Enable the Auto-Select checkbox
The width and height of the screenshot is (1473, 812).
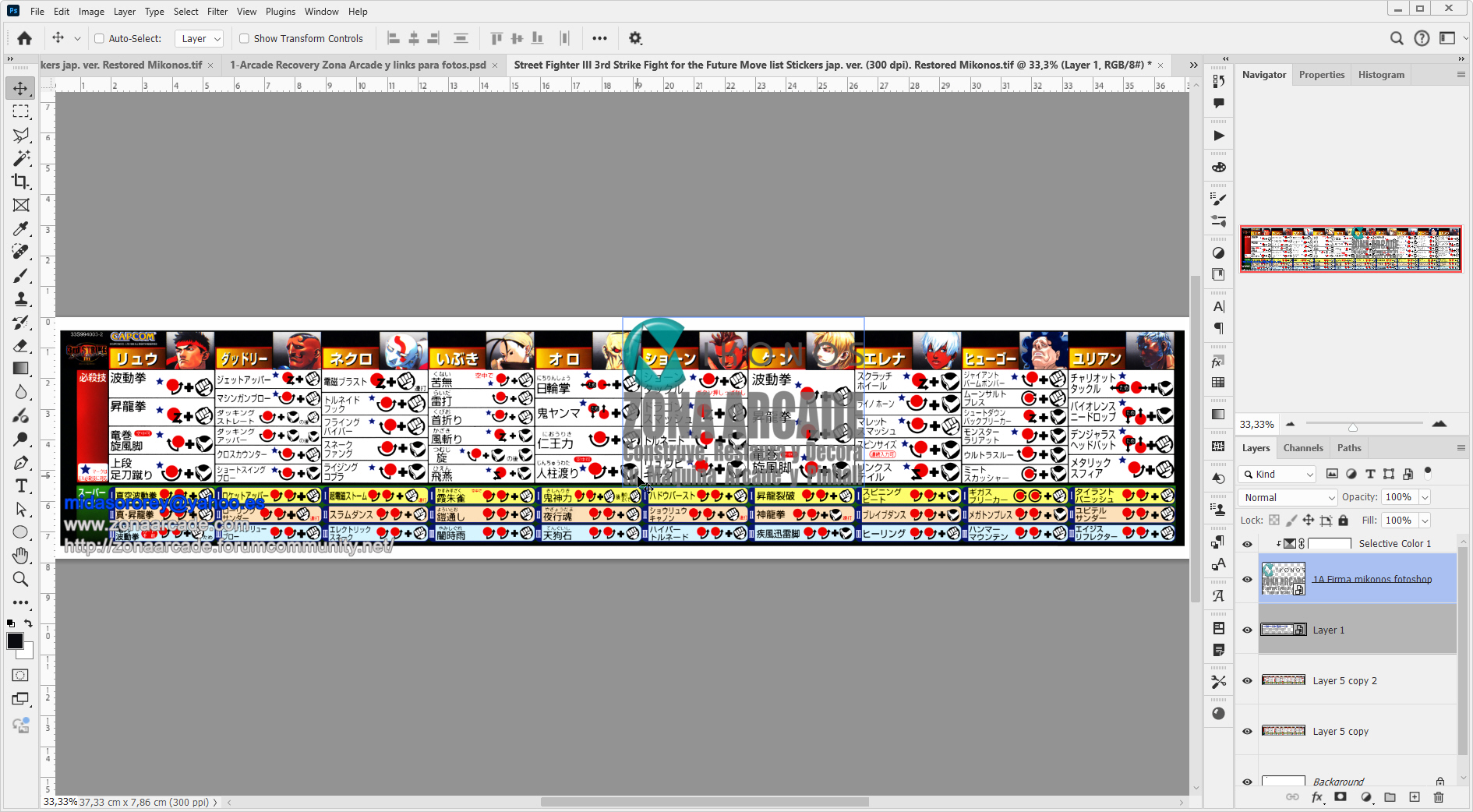[x=99, y=38]
